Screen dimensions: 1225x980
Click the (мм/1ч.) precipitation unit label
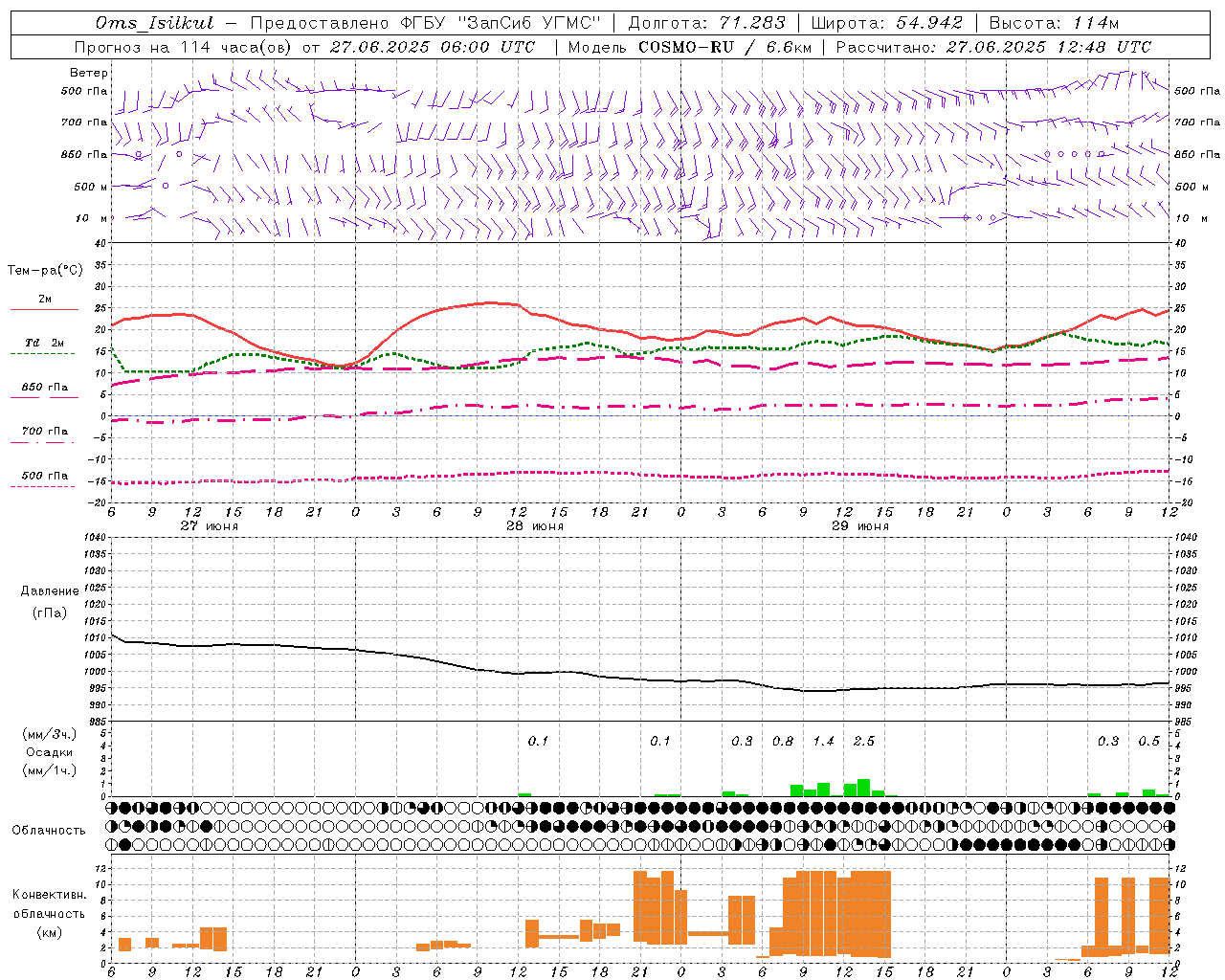[x=50, y=770]
